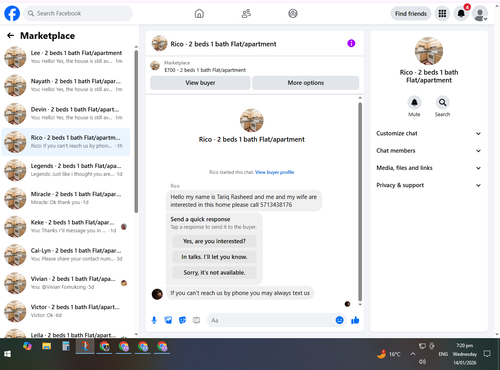Open the Friends icon in top navigation

(x=246, y=13)
